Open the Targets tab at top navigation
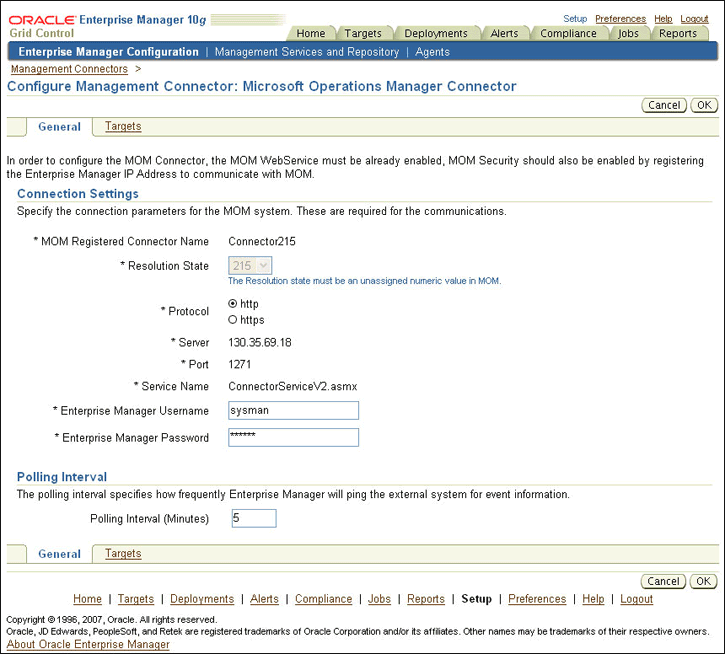Viewport: 725px width, 654px height. 363,33
